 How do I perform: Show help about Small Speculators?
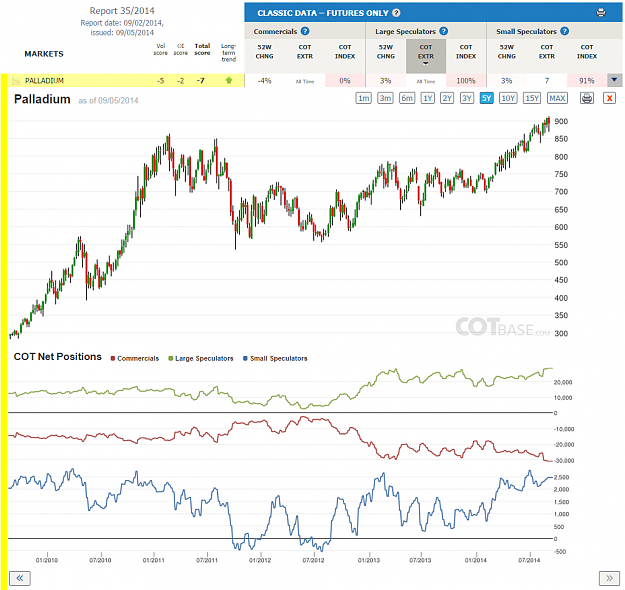point(564,31)
